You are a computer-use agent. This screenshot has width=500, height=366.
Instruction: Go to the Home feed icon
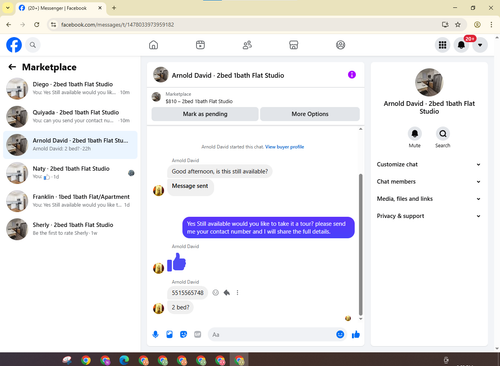[x=153, y=45]
